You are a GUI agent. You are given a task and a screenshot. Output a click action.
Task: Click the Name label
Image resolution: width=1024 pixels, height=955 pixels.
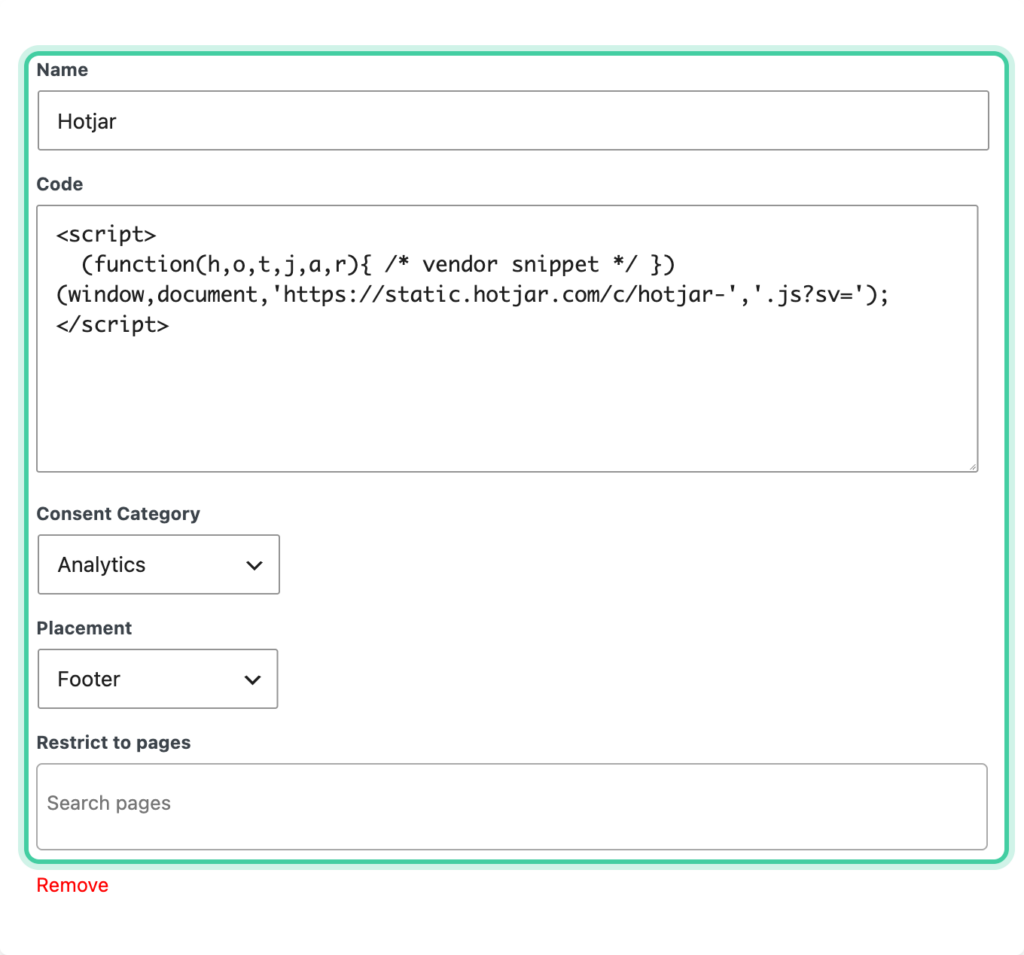point(62,70)
